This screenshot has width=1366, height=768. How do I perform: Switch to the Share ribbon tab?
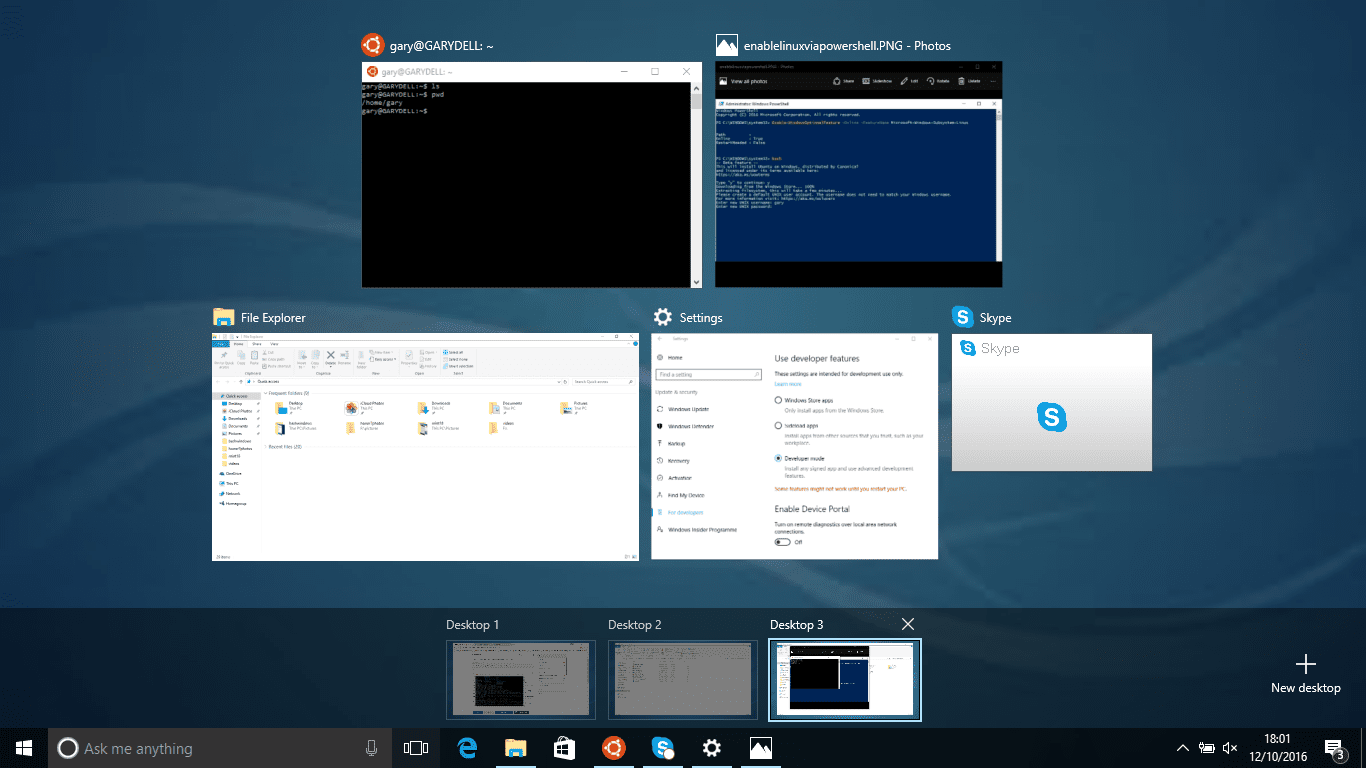pyautogui.click(x=256, y=344)
